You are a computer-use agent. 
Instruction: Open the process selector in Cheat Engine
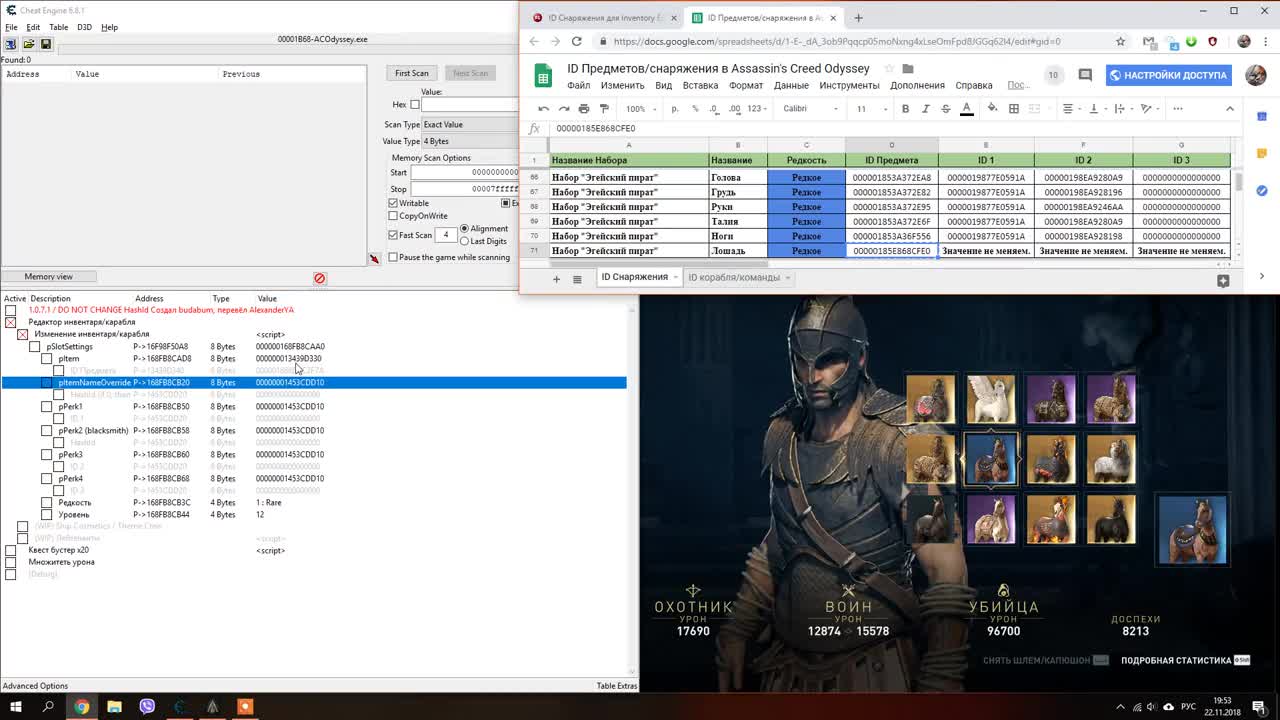point(12,44)
